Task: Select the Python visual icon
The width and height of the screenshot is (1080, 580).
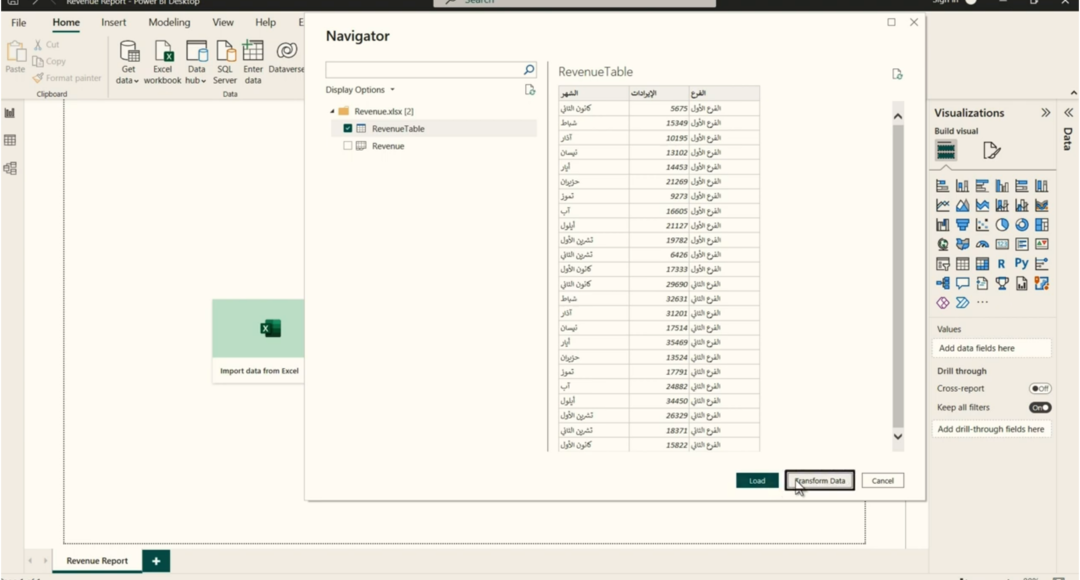Action: pos(1021,264)
